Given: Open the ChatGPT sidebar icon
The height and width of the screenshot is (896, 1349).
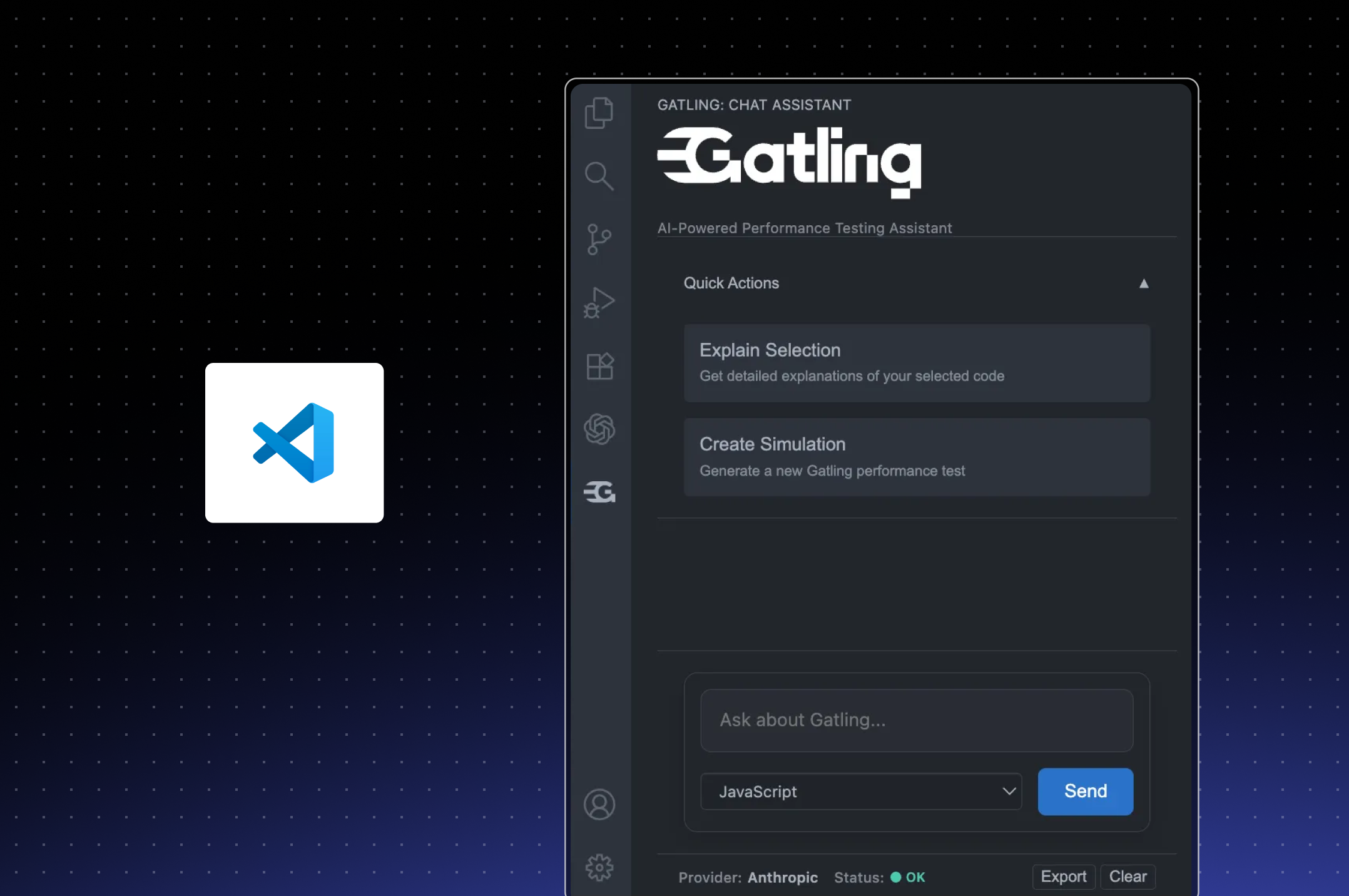Looking at the screenshot, I should click(599, 429).
